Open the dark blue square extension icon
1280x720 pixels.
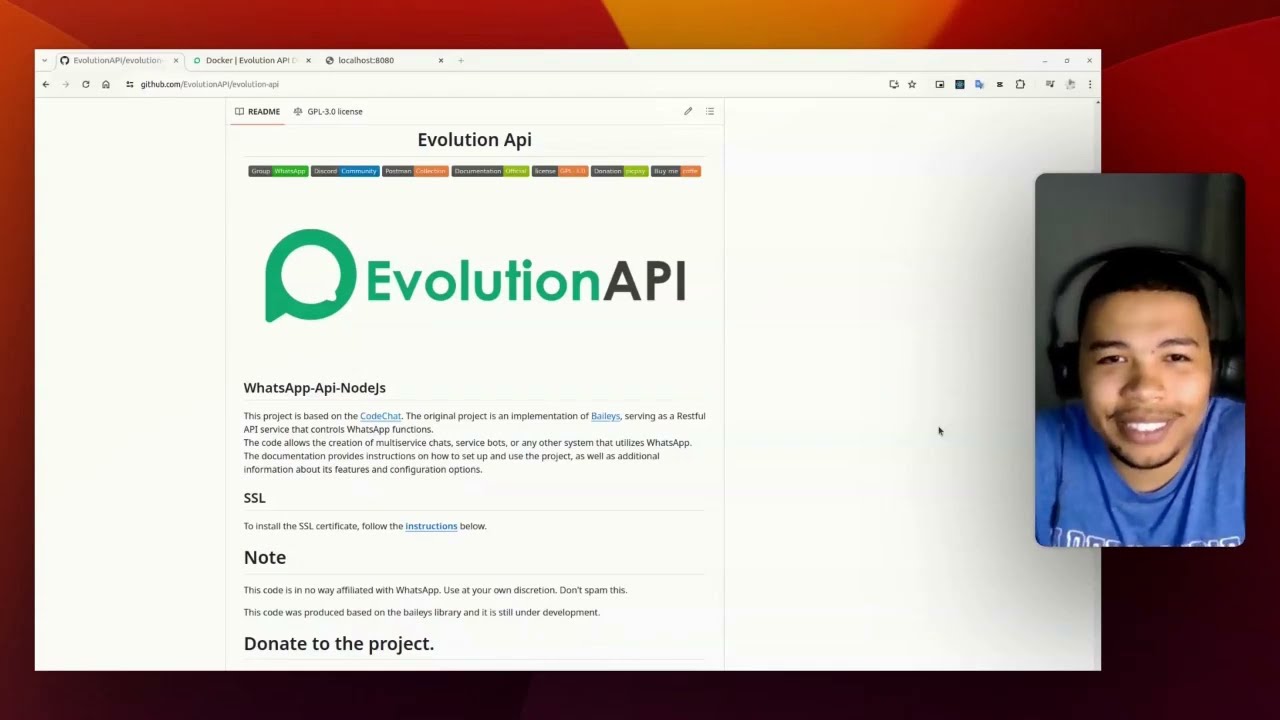point(960,84)
